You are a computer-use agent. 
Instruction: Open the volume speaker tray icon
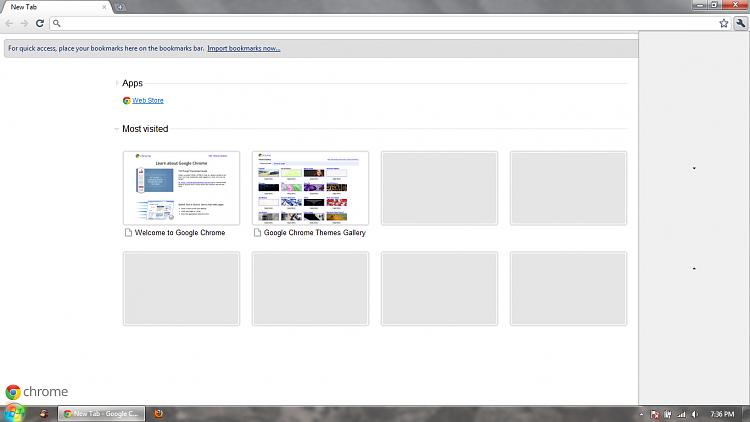tap(695, 414)
